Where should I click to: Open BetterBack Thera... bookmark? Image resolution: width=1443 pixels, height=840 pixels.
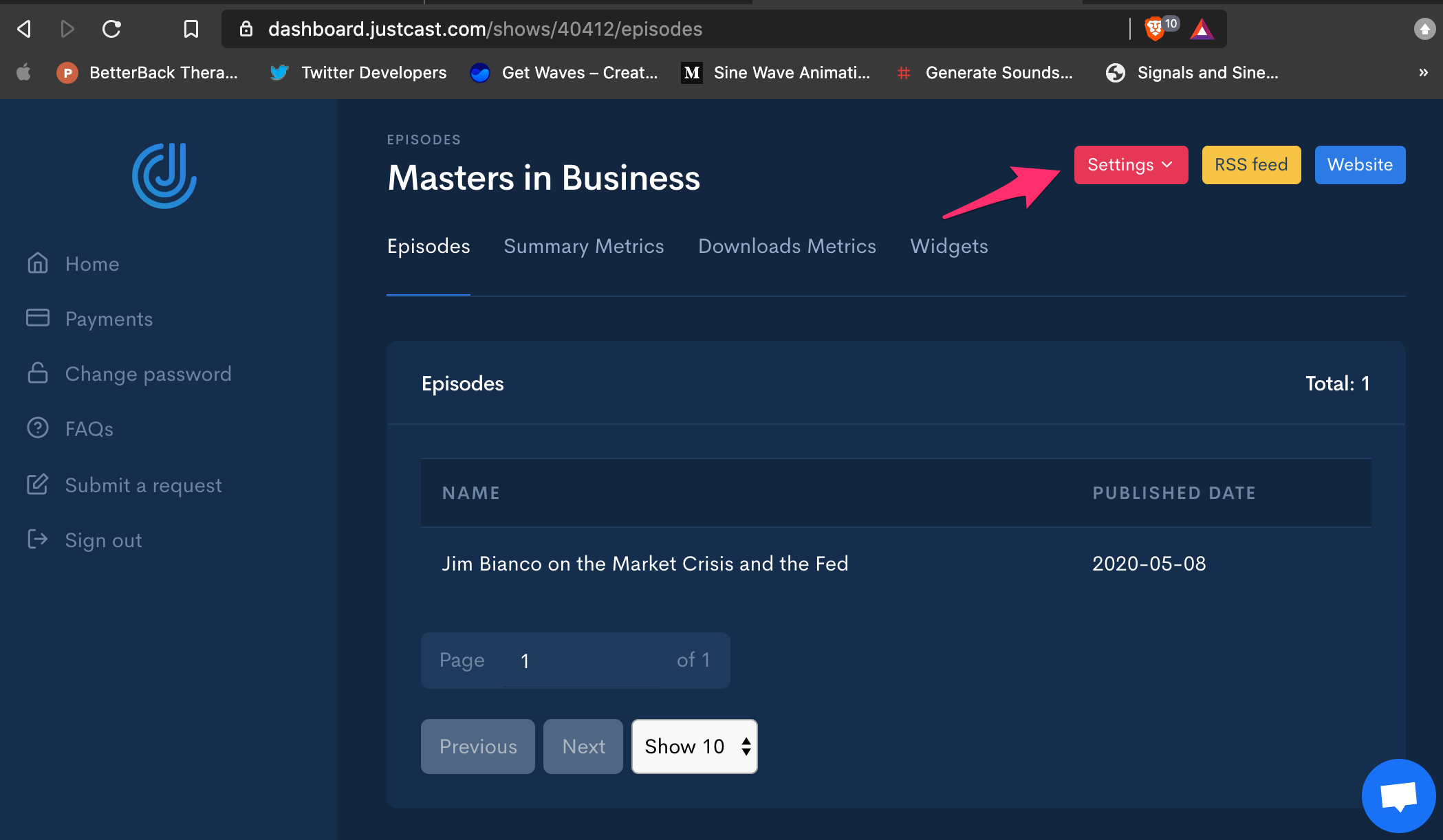(147, 72)
